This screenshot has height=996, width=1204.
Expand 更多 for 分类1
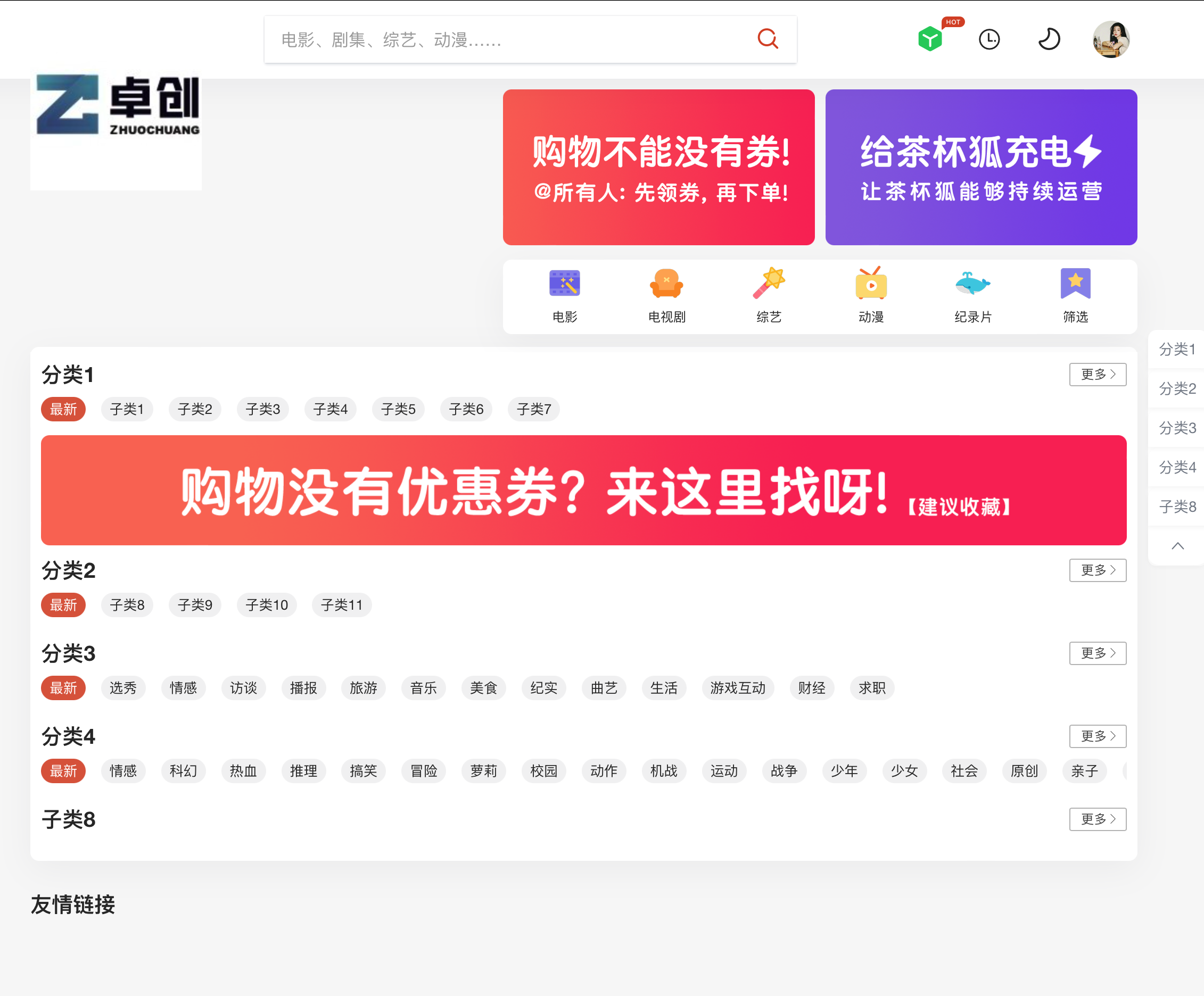(1098, 374)
